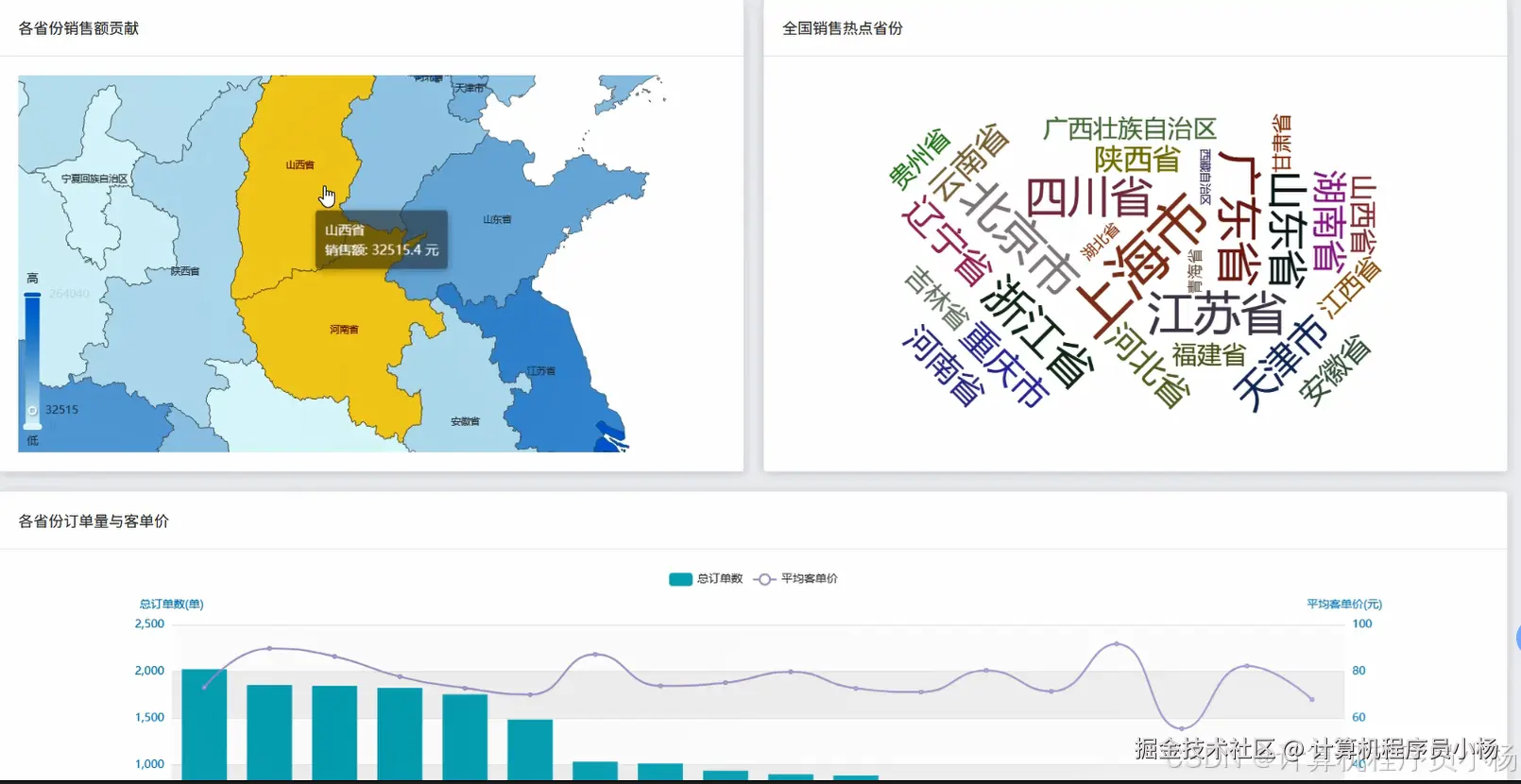Click the lowest dip point of average price line
Image resolution: width=1521 pixels, height=784 pixels.
[x=1182, y=728]
